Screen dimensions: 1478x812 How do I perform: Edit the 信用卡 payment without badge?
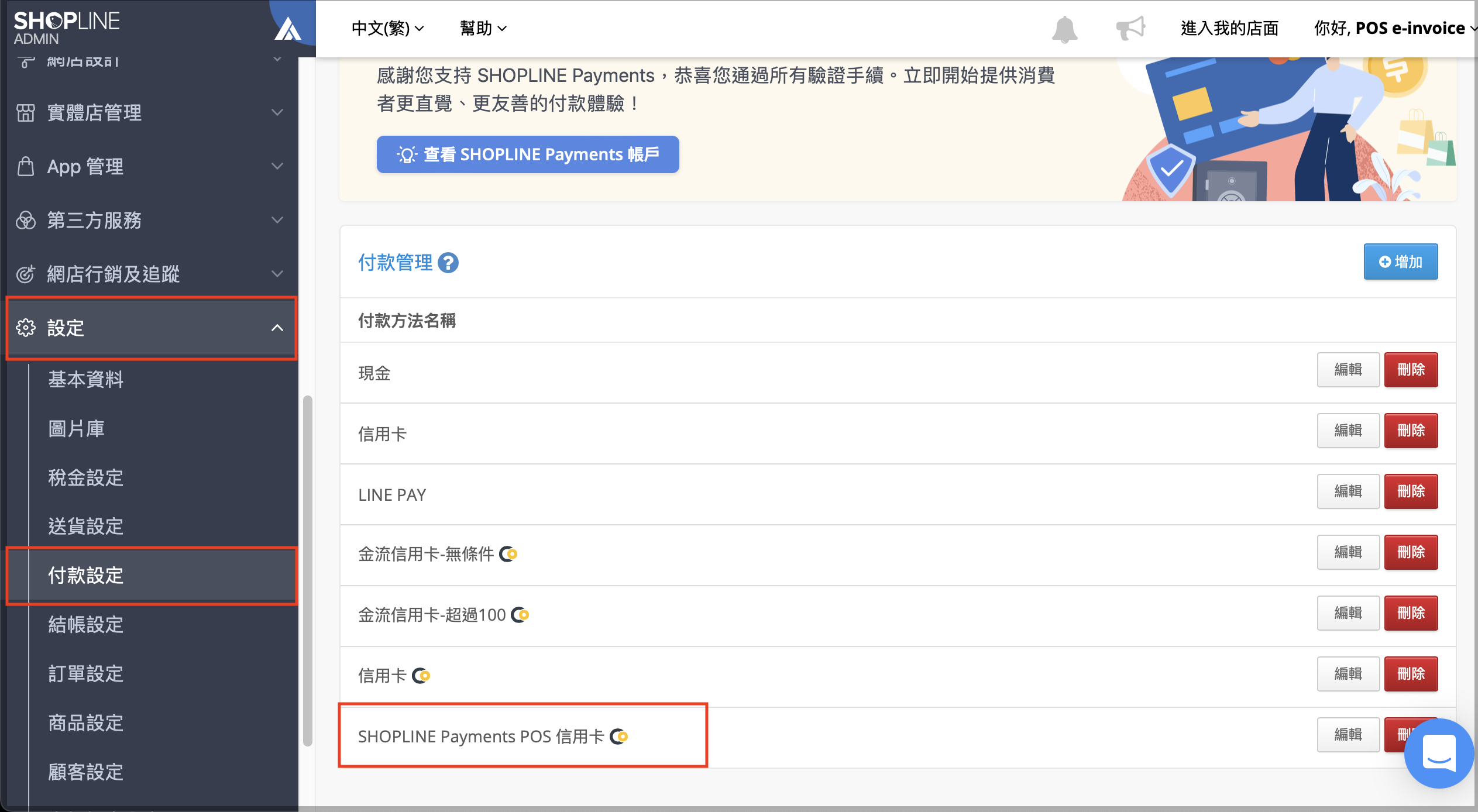(x=1348, y=431)
